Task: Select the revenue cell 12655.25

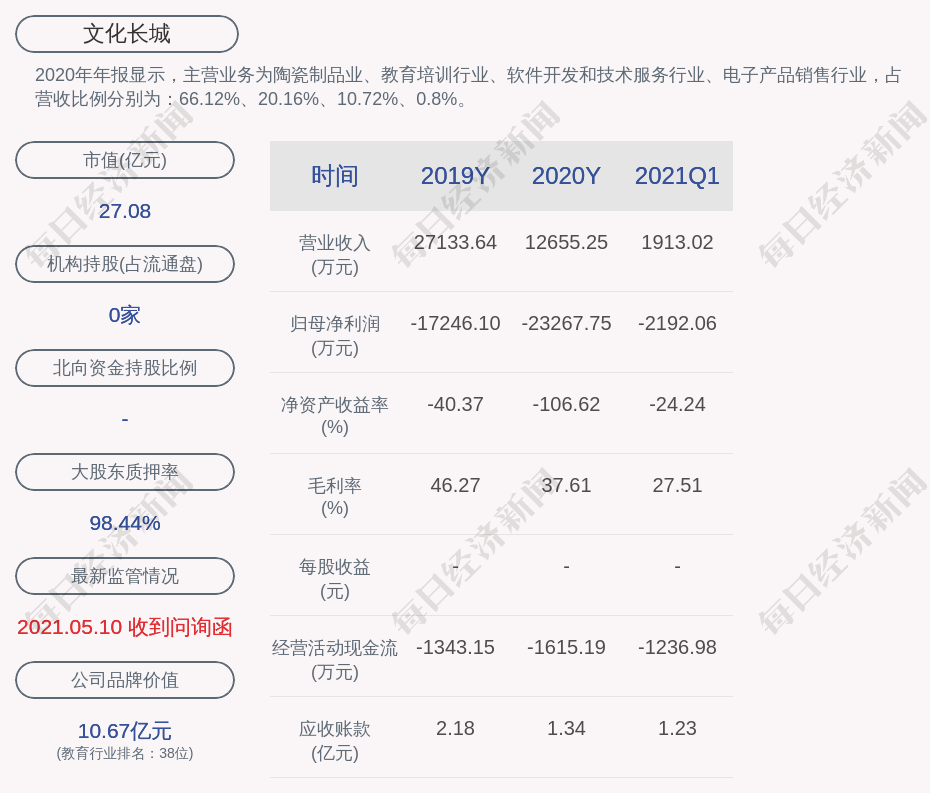Action: 566,243
